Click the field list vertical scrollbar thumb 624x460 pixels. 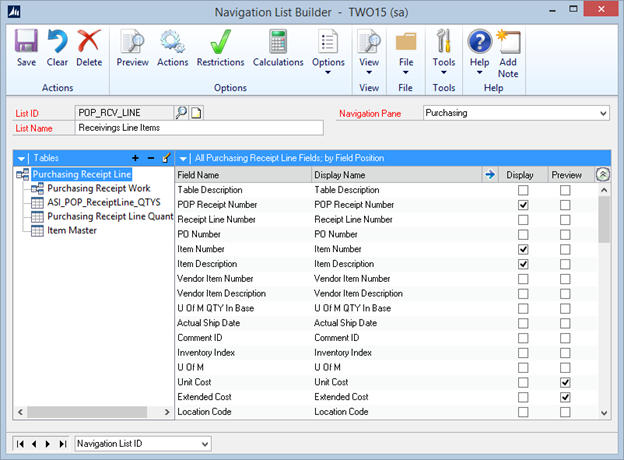tap(604, 220)
